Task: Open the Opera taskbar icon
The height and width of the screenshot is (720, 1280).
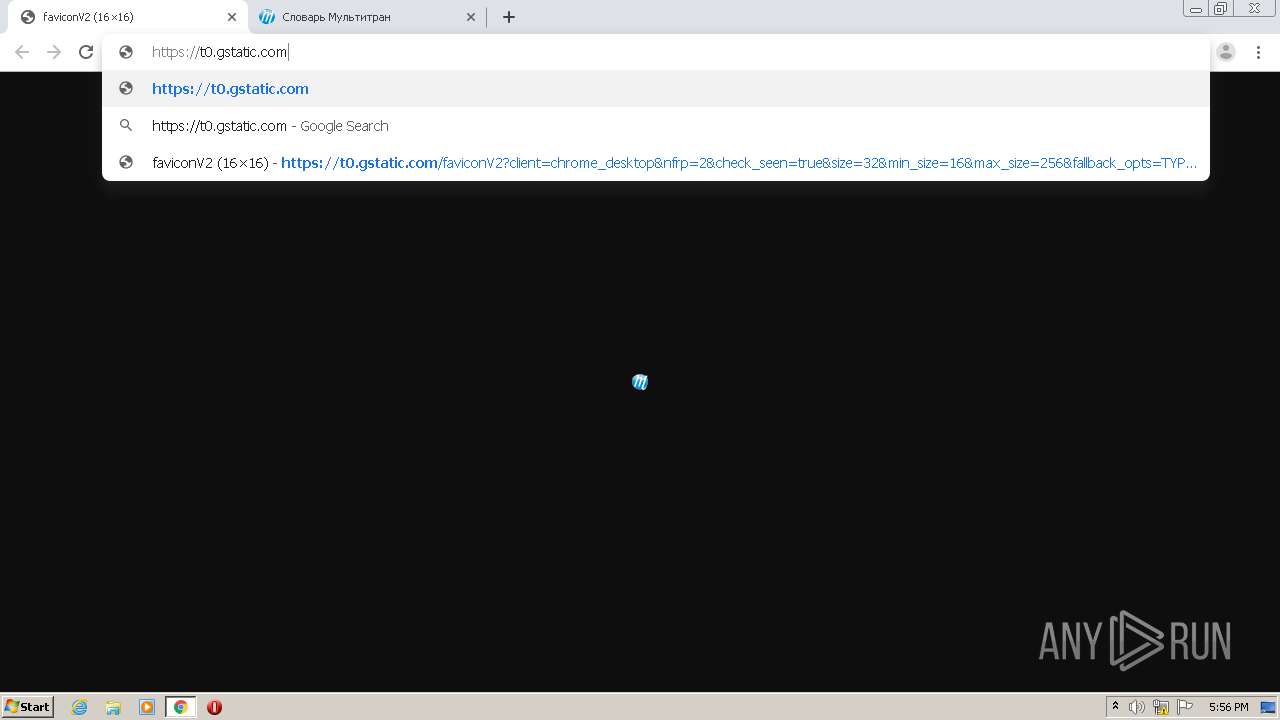Action: tap(214, 707)
